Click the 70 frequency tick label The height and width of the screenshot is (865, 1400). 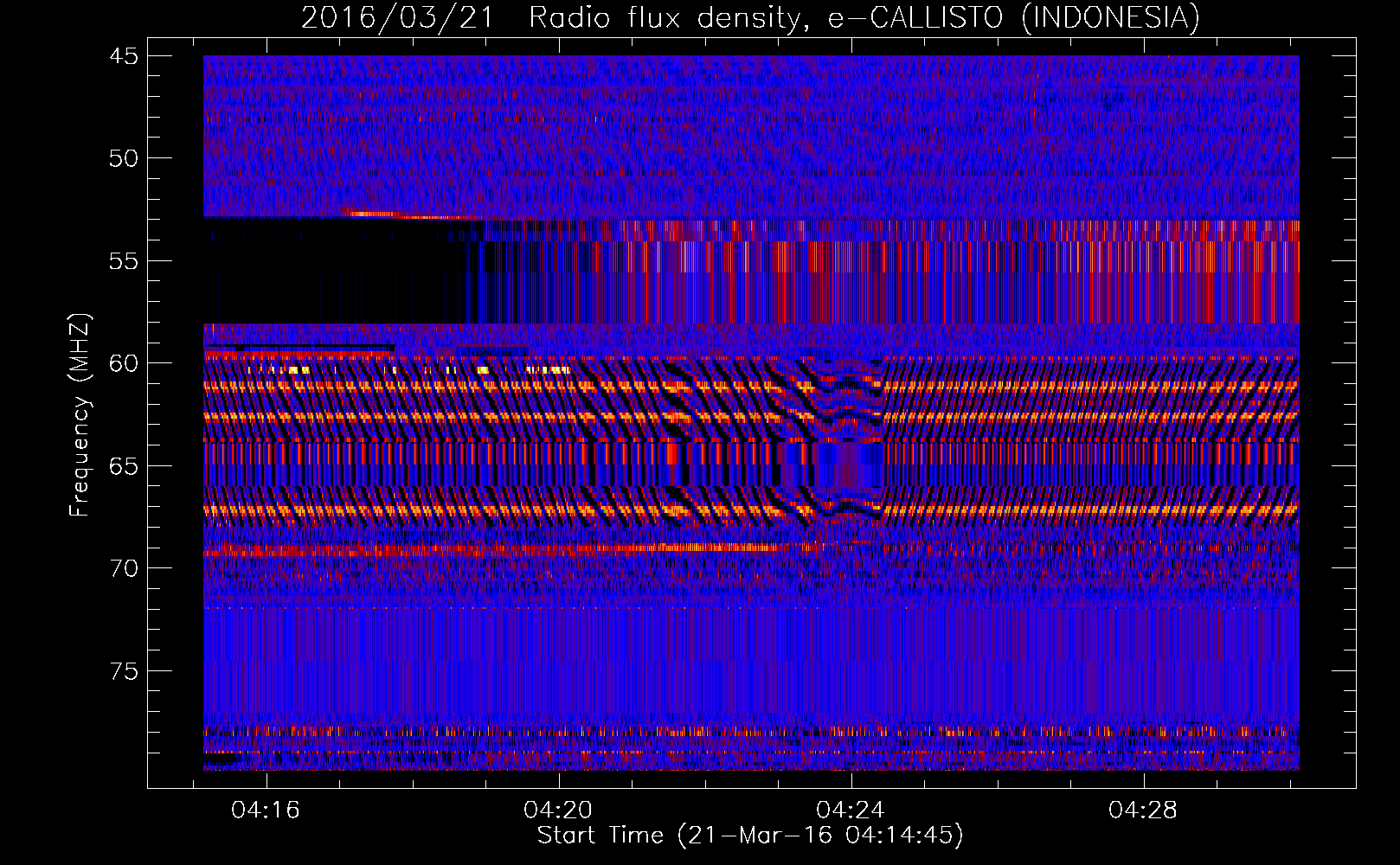pyautogui.click(x=123, y=568)
